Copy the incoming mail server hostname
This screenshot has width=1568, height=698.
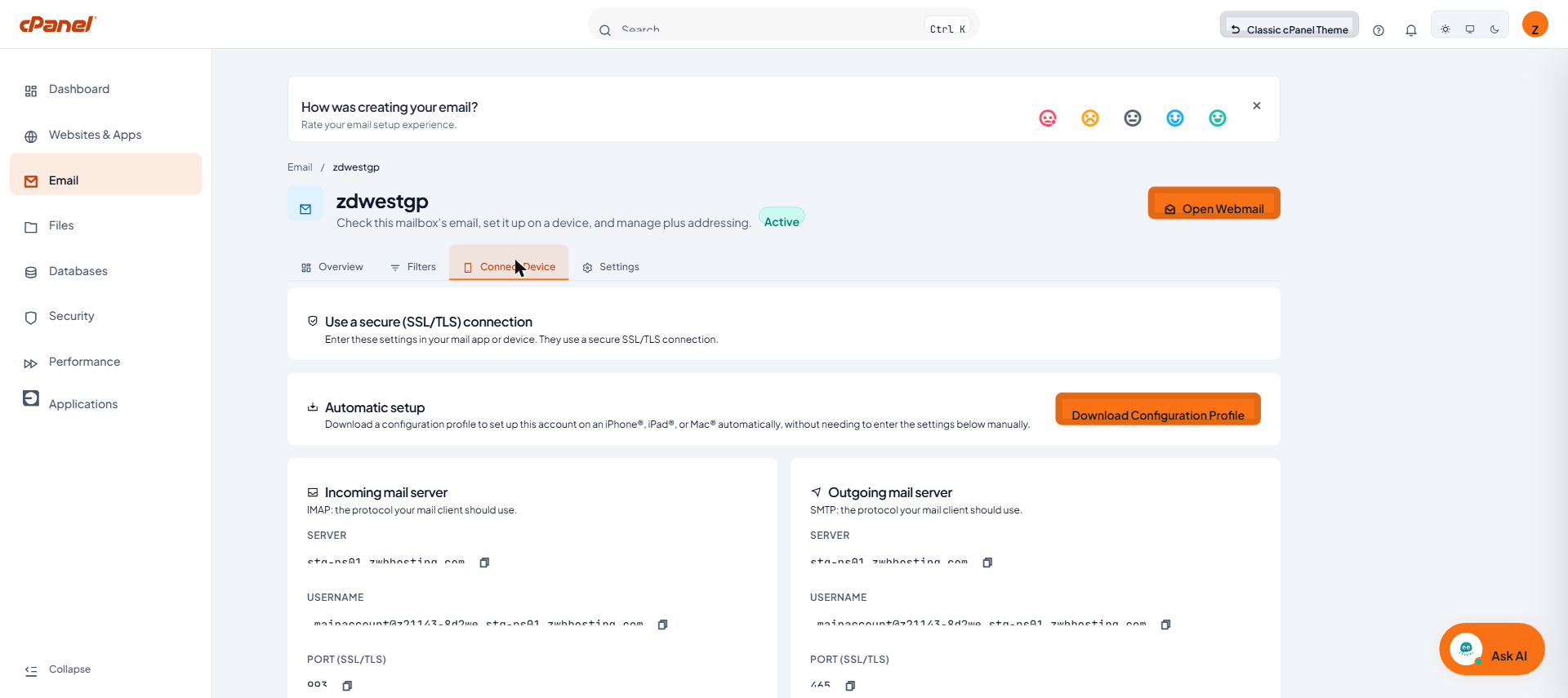[x=484, y=562]
